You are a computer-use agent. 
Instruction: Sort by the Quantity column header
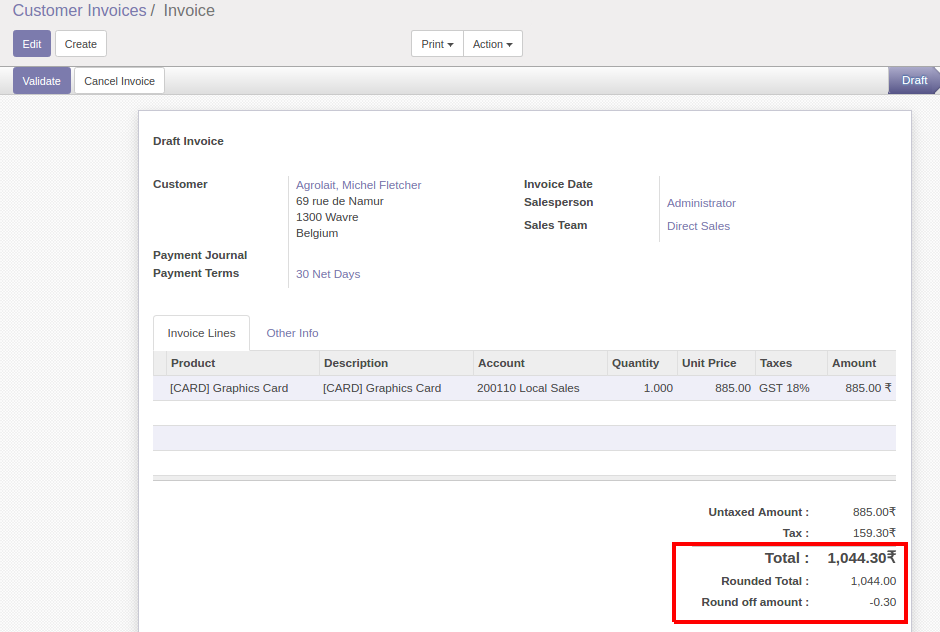[635, 363]
